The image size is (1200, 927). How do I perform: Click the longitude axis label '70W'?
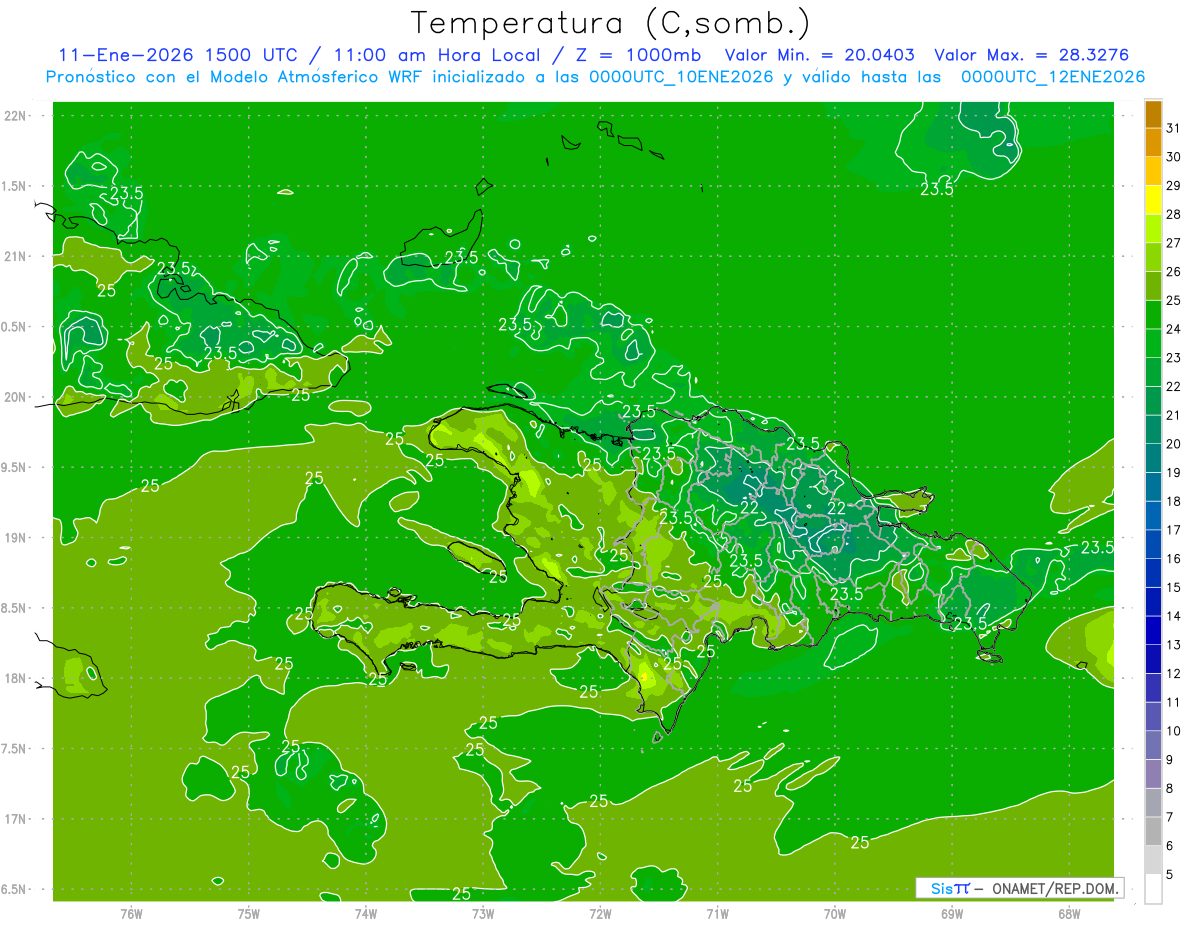point(835,913)
